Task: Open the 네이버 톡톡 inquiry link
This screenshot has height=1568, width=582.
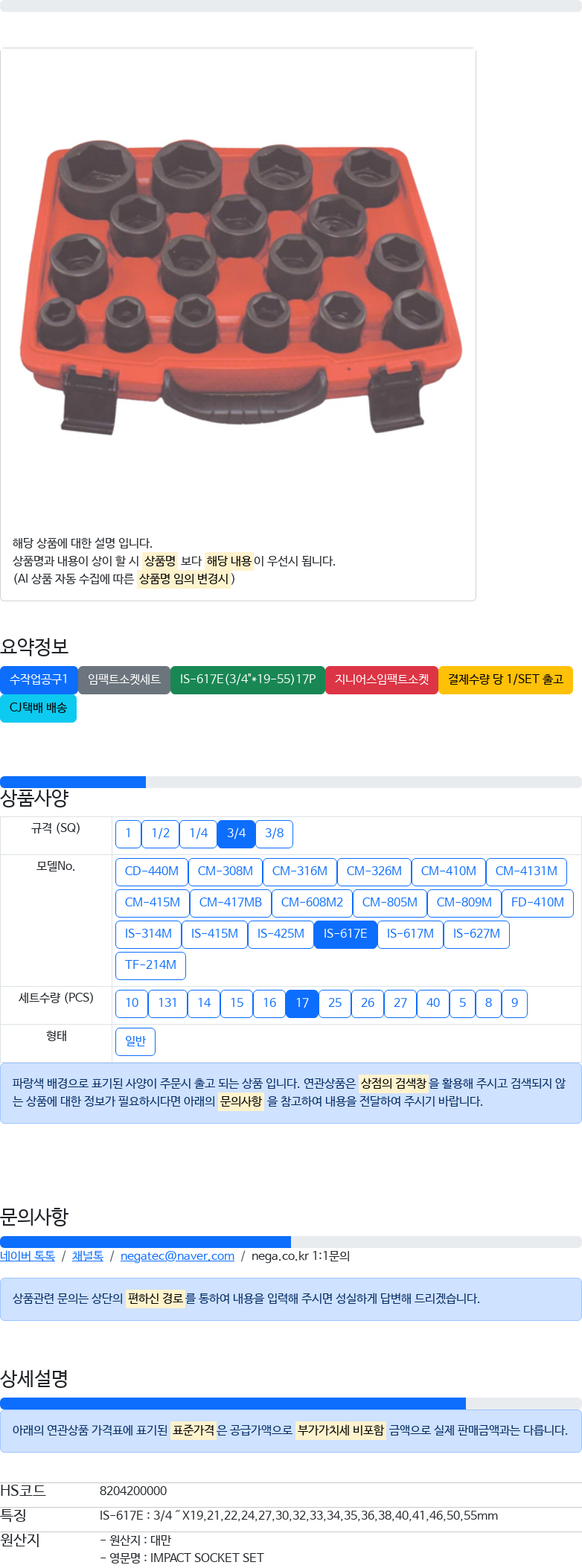Action: pyautogui.click(x=28, y=1256)
